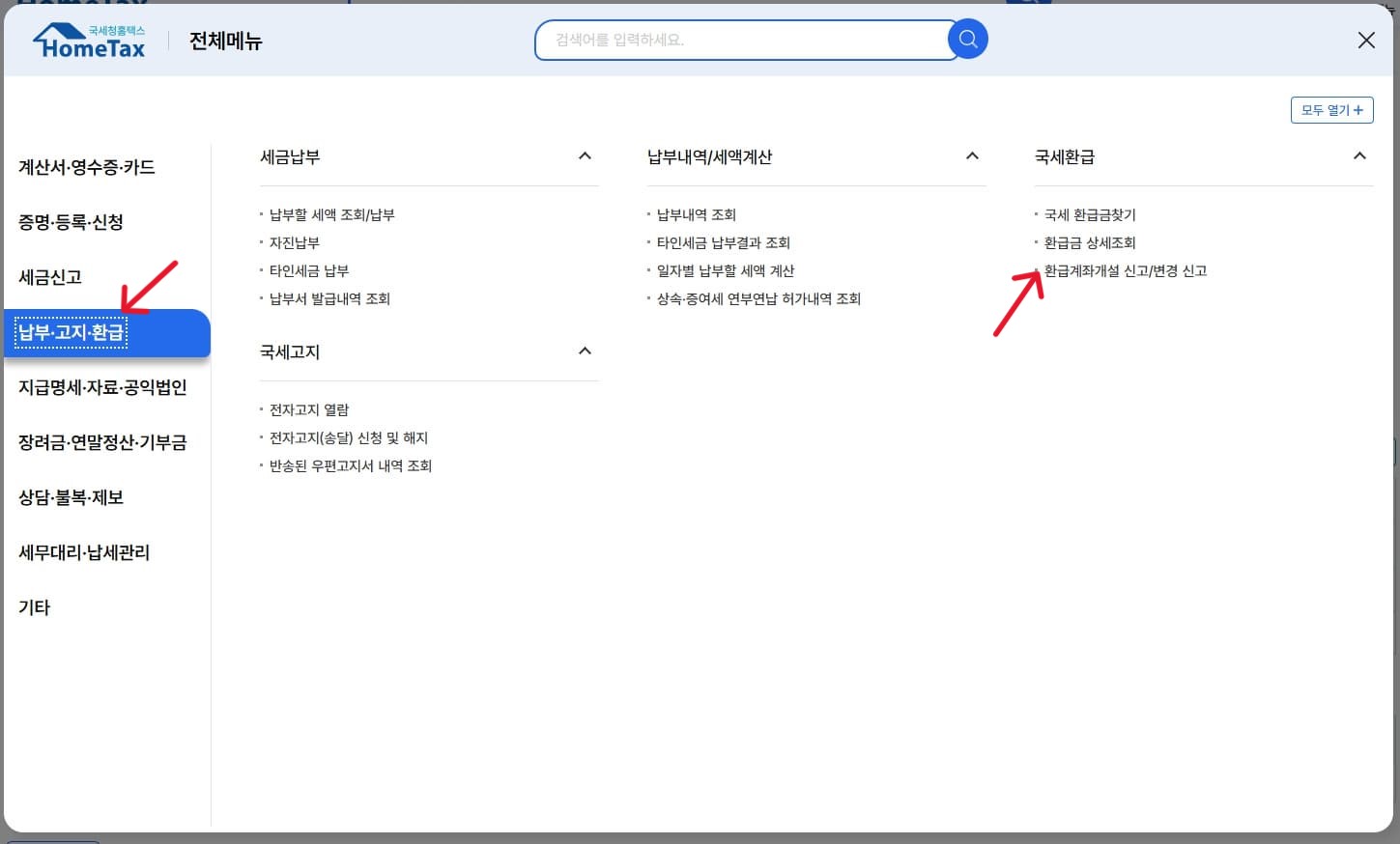Select 증명·등록·신청 menu category
Image resolution: width=1400 pixels, height=844 pixels.
tap(71, 222)
